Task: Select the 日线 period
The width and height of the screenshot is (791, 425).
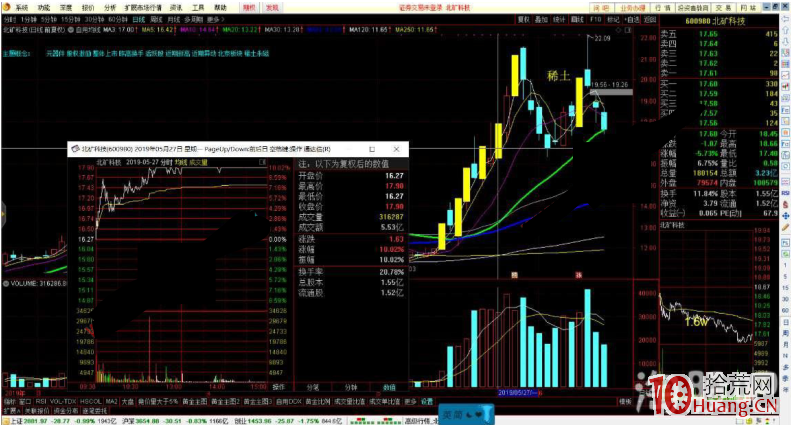Action: click(139, 19)
